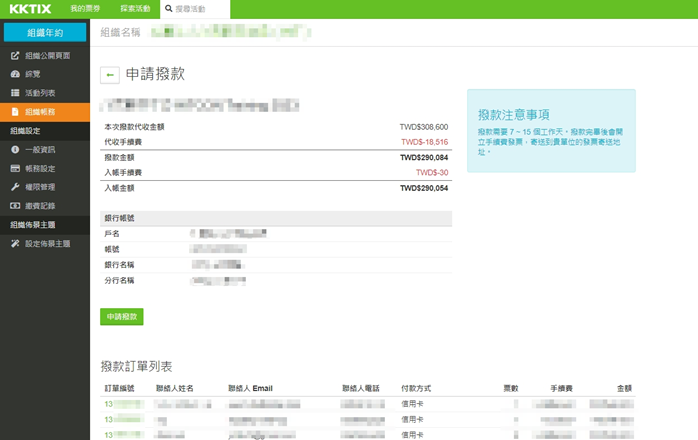Click the 活動列表 list icon
This screenshot has height=440, width=698.
15,93
